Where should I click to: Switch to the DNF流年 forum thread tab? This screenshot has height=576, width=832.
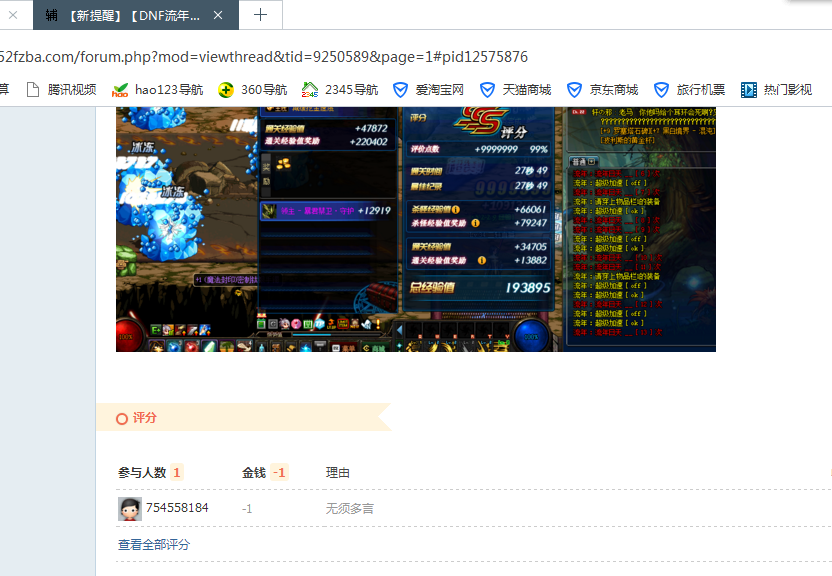pos(136,15)
